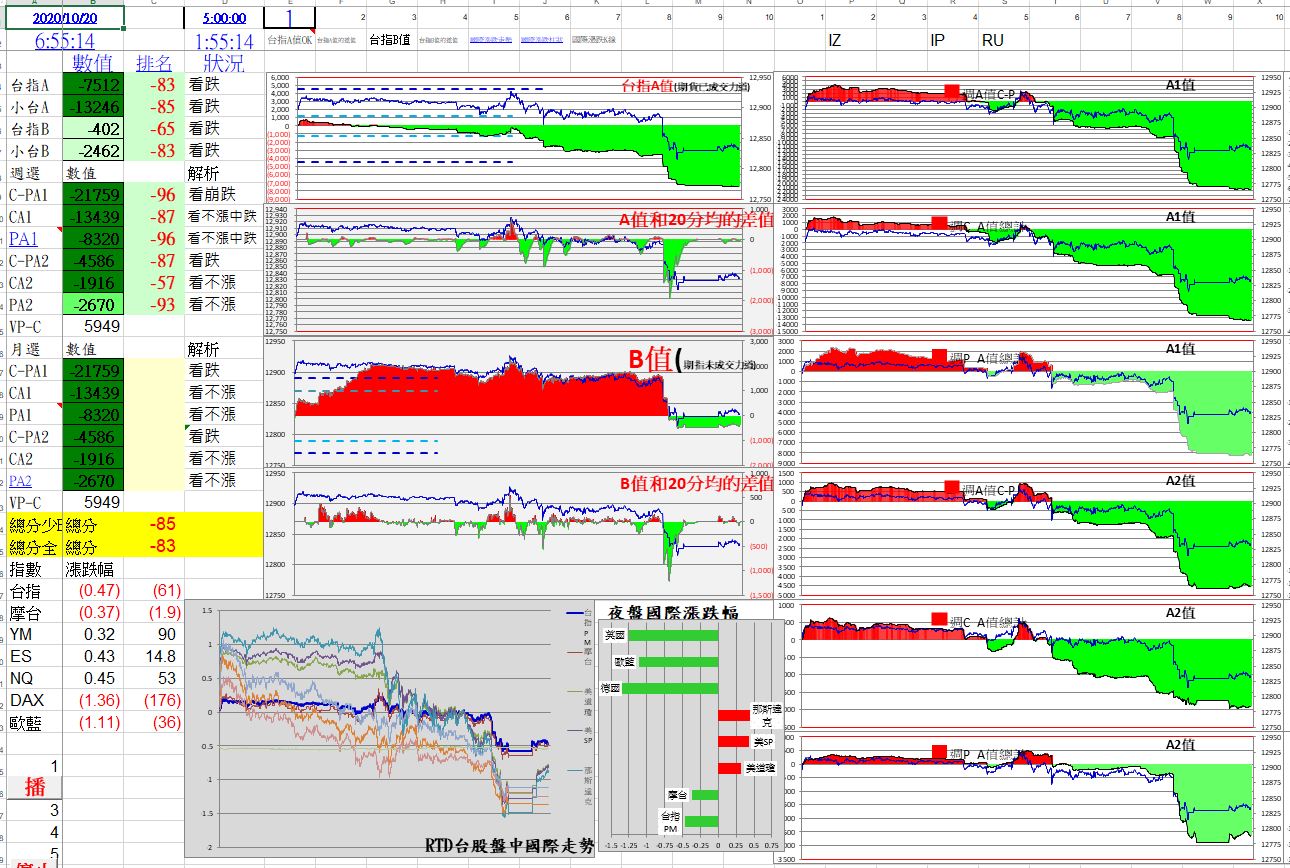Image resolution: width=1290 pixels, height=868 pixels.
Task: Select the RTD台股盤中國際走勢 line chart
Action: tap(390, 730)
